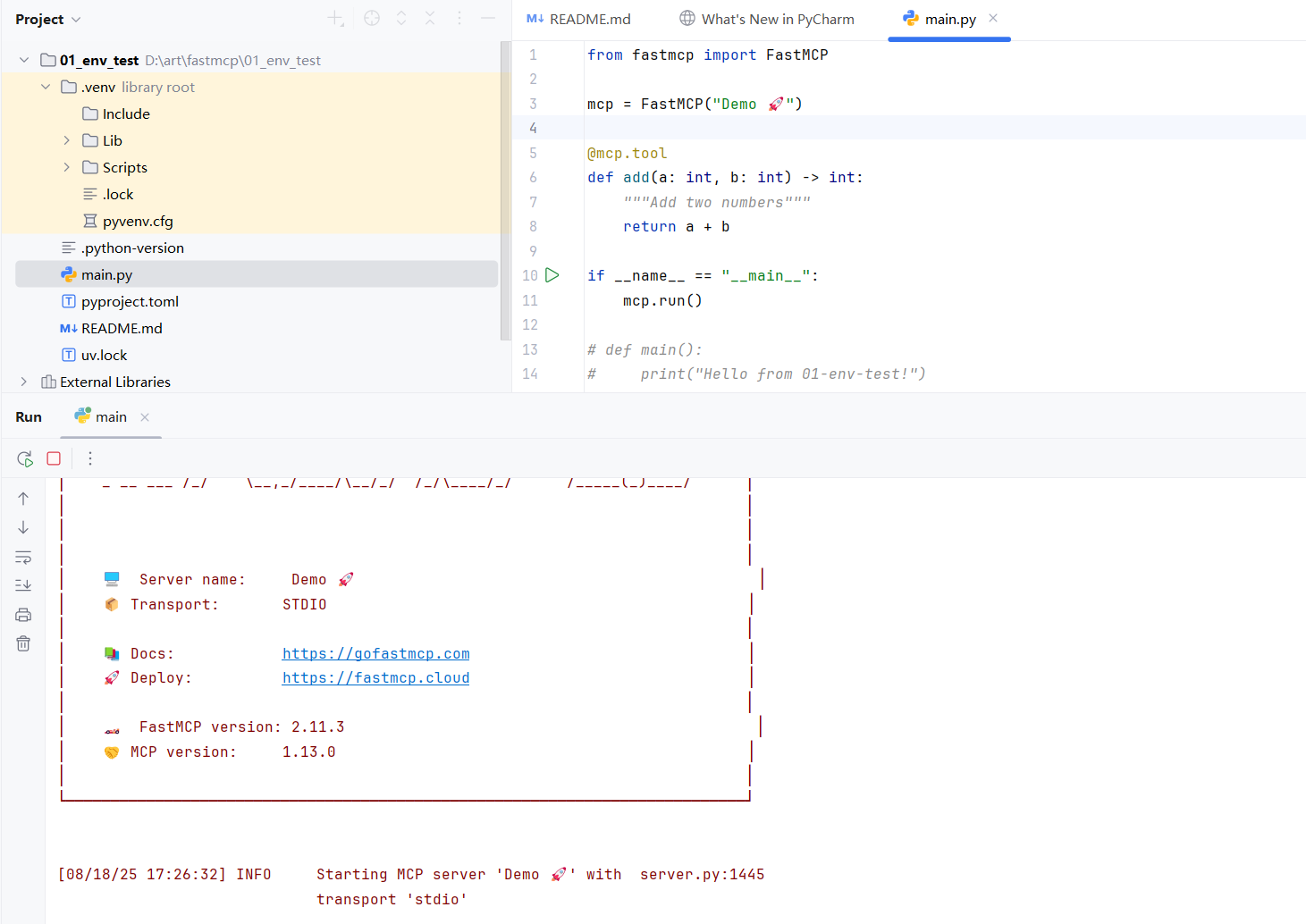Open the What's New in PyCharm tab
The image size is (1306, 924).
pos(767,19)
